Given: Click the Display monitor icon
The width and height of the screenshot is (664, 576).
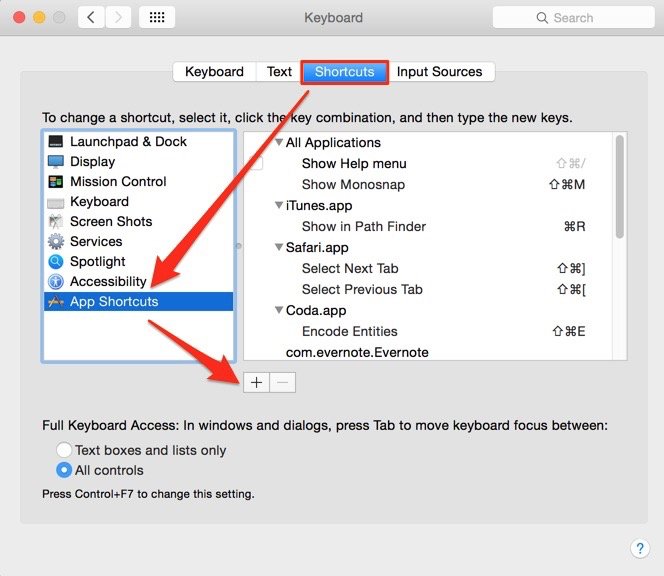Looking at the screenshot, I should click(55, 161).
